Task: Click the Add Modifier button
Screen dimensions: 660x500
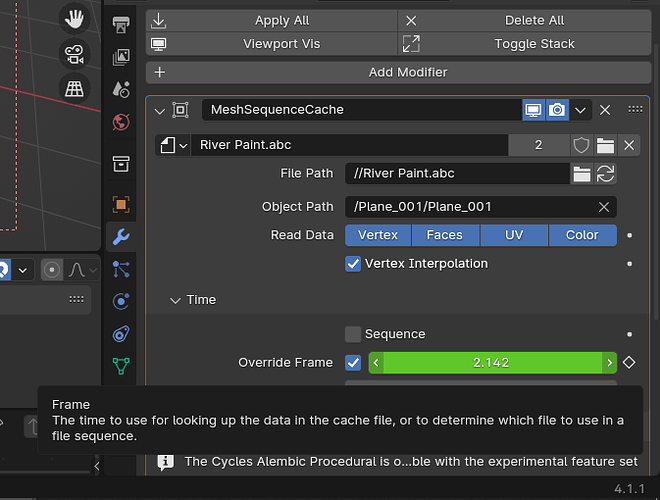Action: coord(398,72)
